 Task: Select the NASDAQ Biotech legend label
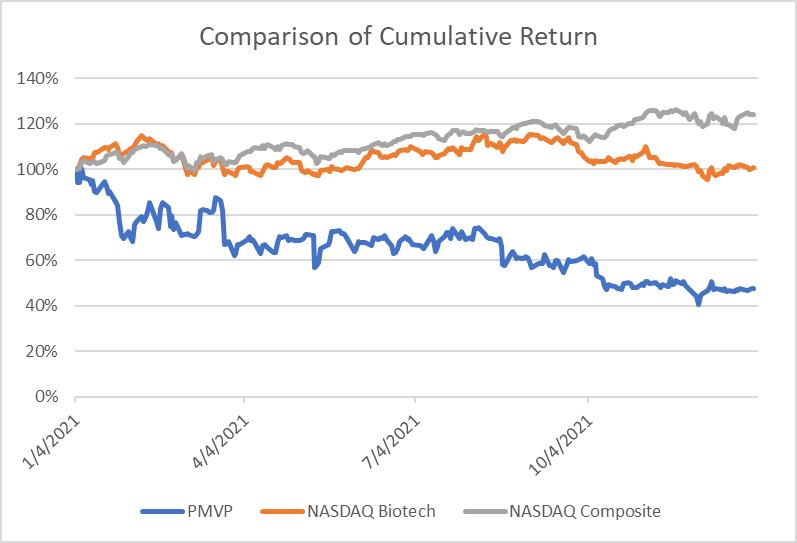[x=372, y=511]
